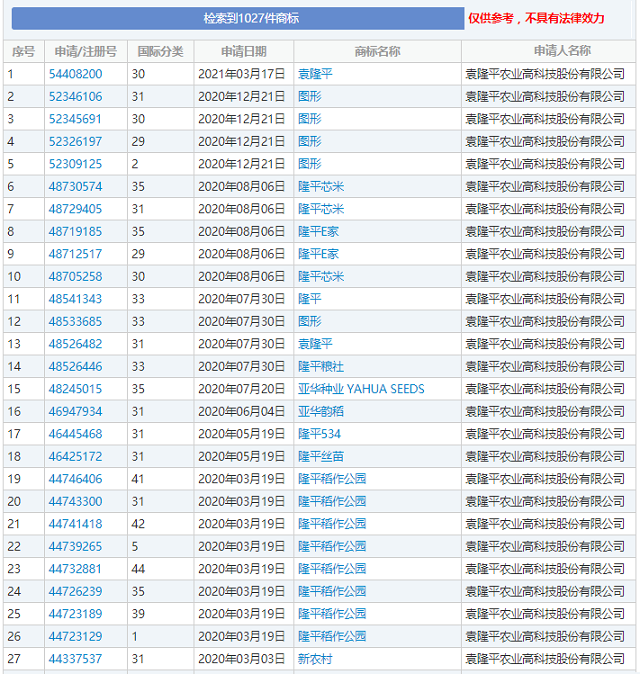Open registration number 44746406
Screen dimensions: 640x674
click(75, 479)
